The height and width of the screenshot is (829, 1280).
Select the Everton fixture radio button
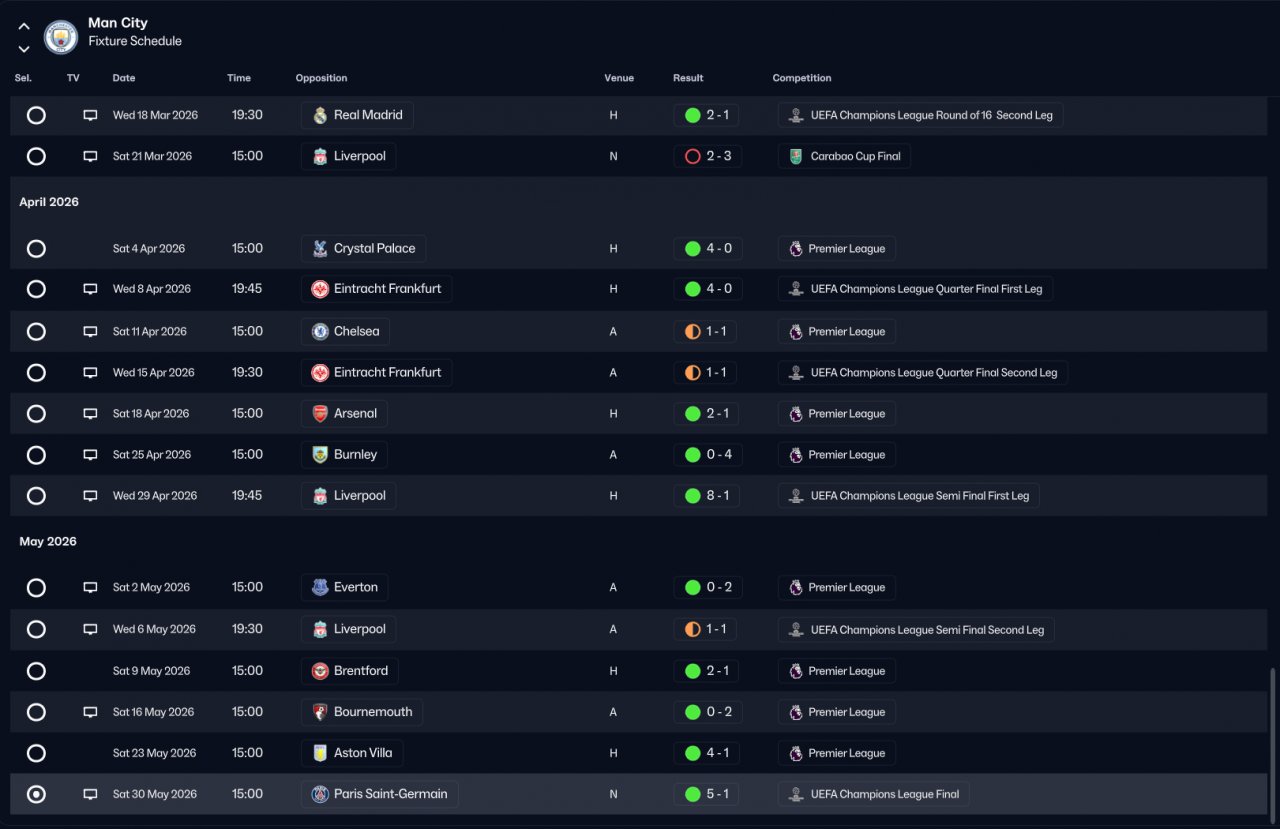pyautogui.click(x=36, y=588)
